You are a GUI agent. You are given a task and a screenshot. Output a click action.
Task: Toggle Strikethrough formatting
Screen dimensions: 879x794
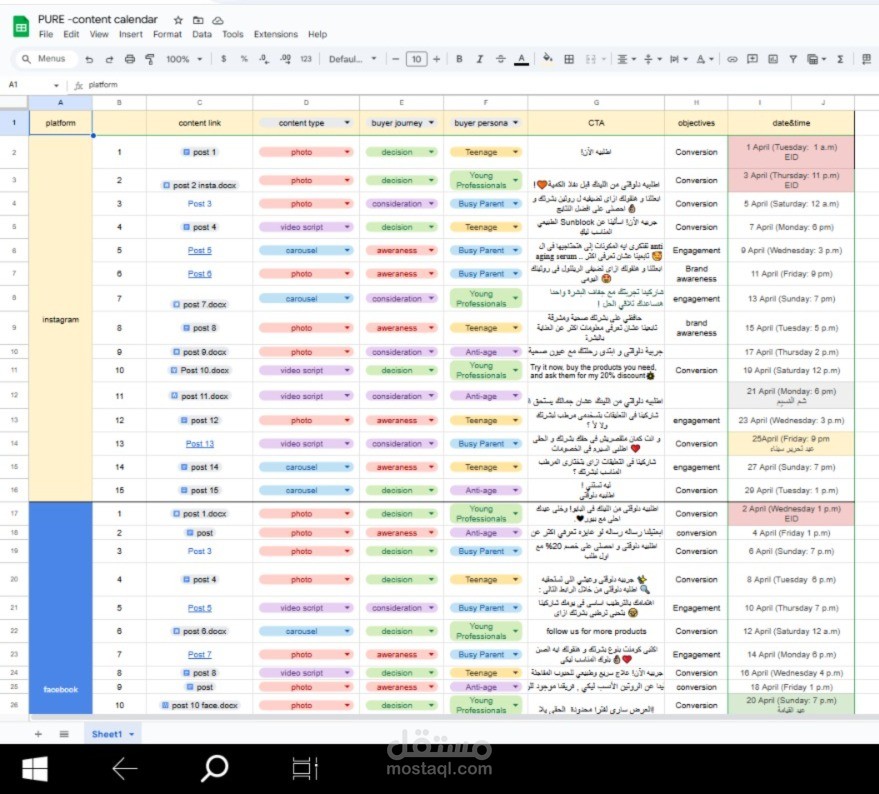[x=500, y=59]
